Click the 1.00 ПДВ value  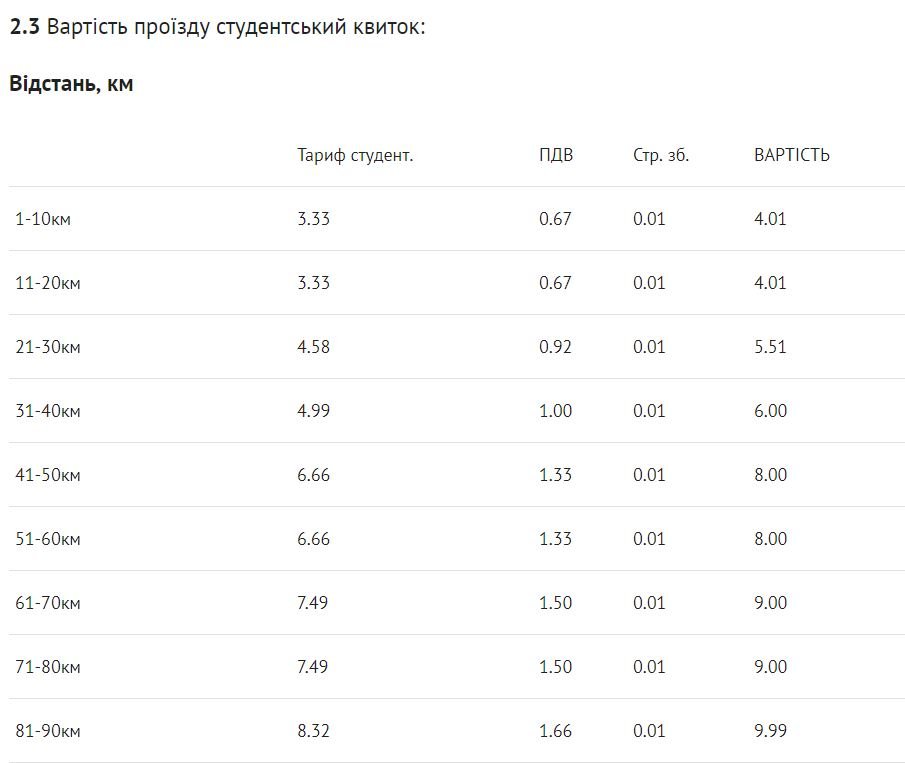point(555,411)
